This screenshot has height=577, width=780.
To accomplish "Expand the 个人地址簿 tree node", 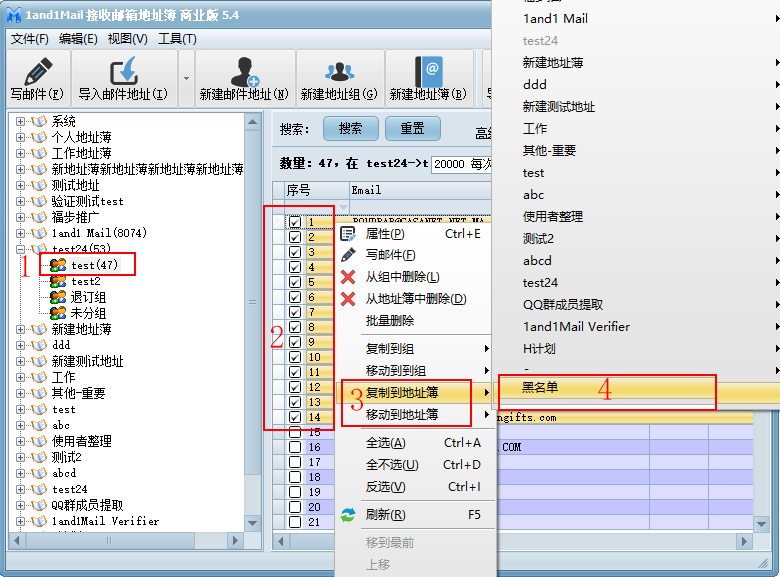I will point(20,137).
